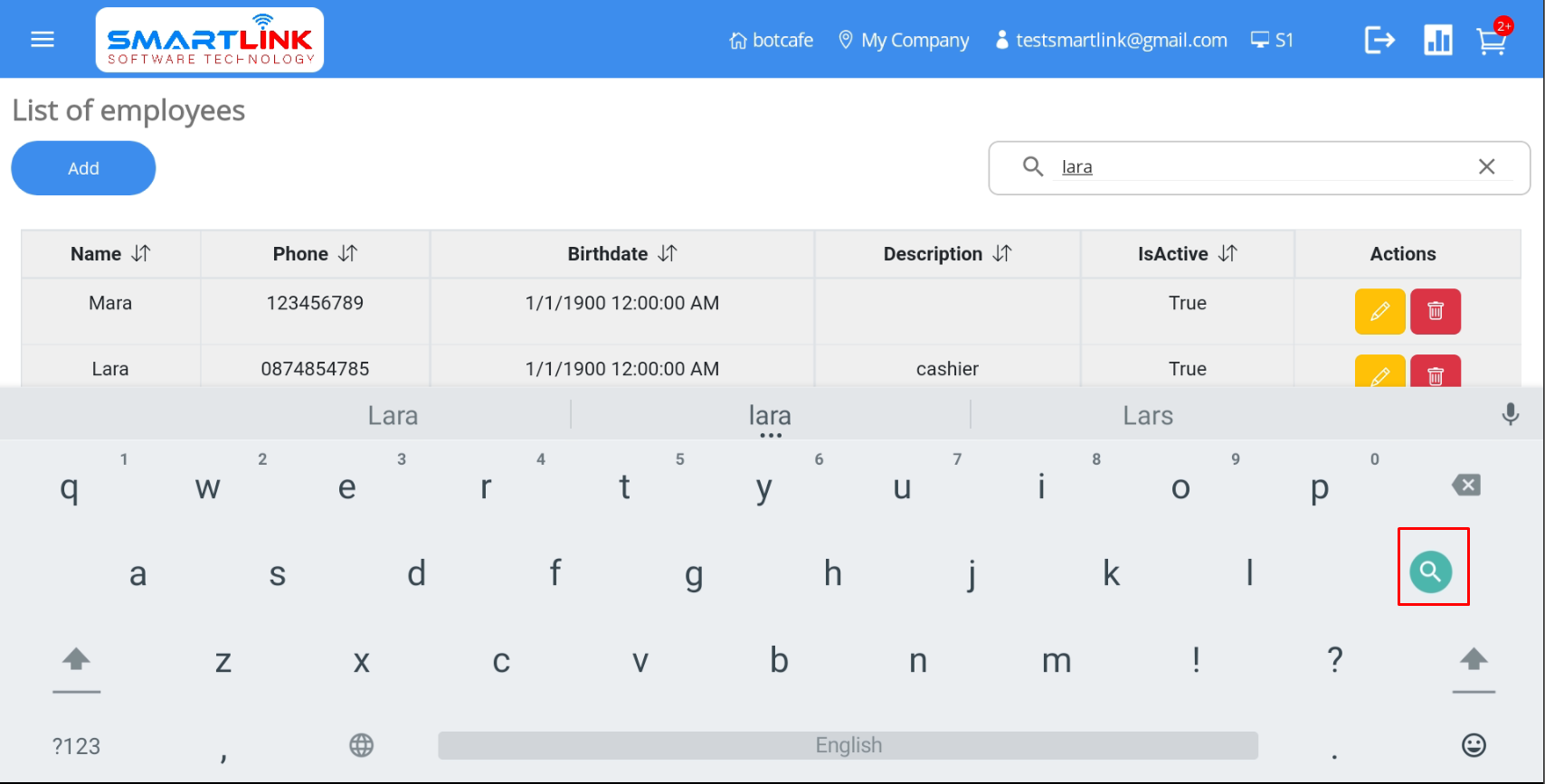Click the Add employee button
This screenshot has height=784, width=1545.
[83, 168]
